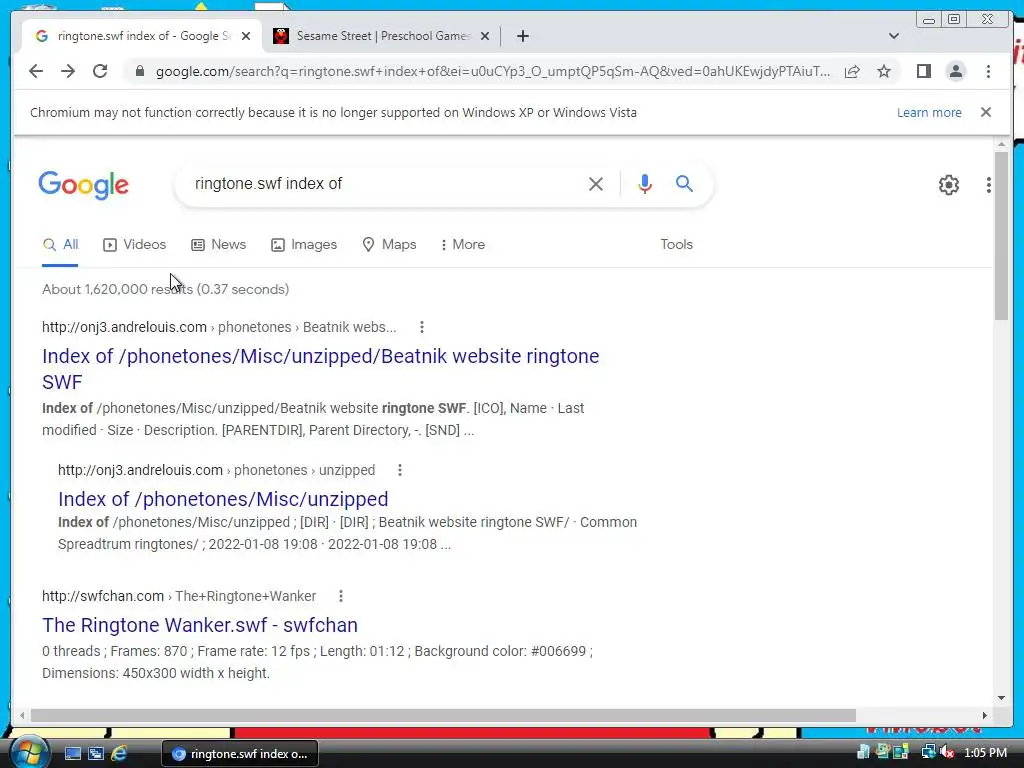Click the Google logo
The height and width of the screenshot is (768, 1024).
84,185
